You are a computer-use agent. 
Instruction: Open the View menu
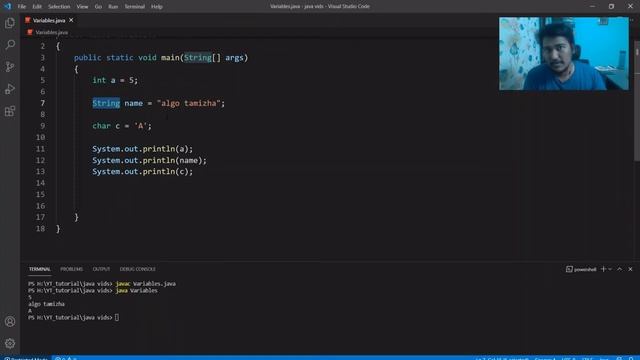(x=82, y=7)
